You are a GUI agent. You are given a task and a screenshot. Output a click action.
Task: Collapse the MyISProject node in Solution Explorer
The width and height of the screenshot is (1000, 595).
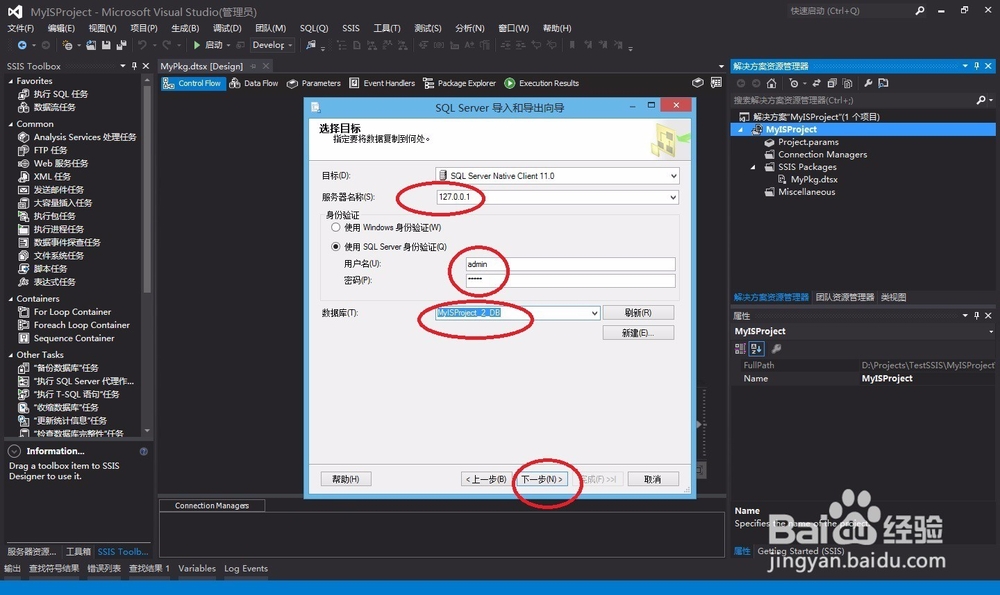tap(740, 129)
